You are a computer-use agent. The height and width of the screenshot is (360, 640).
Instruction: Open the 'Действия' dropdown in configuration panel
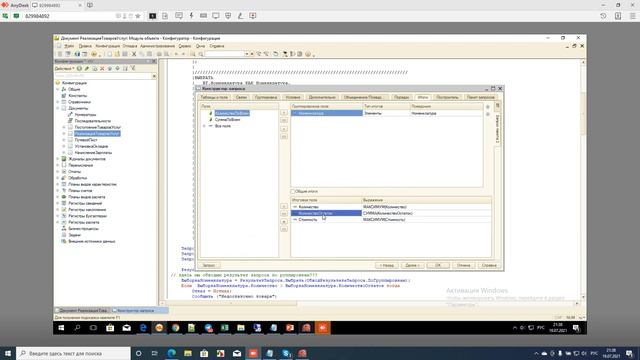click(x=64, y=68)
